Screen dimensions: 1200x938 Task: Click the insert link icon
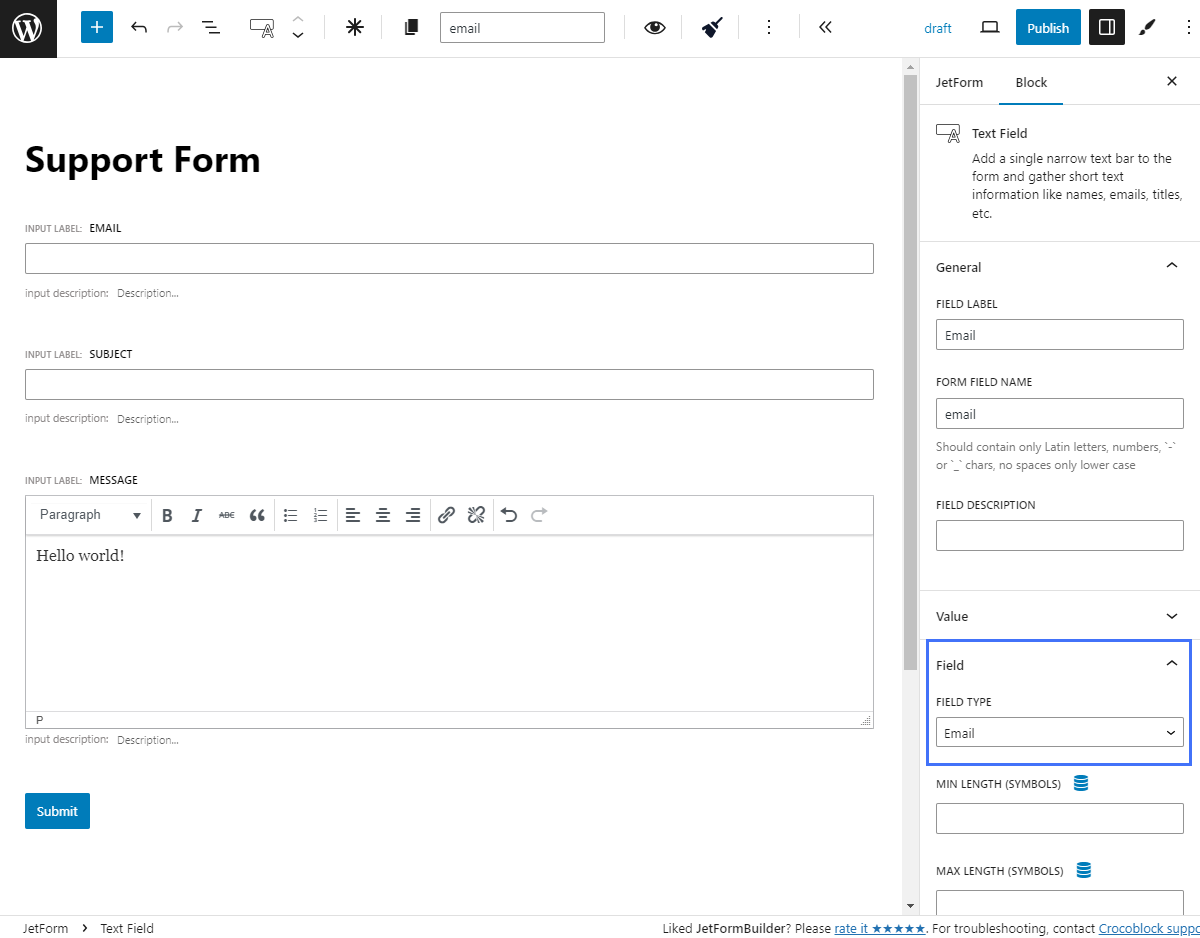click(x=447, y=515)
